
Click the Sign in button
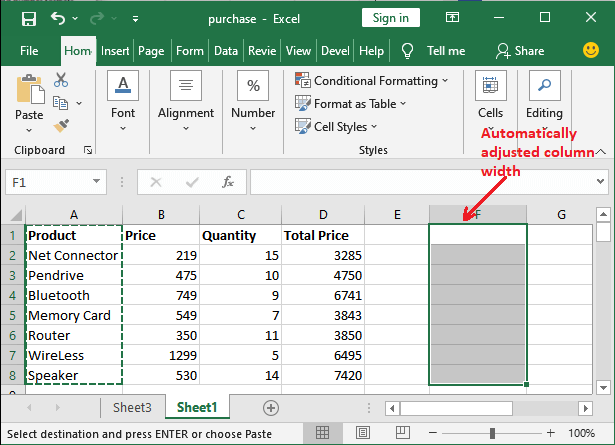[x=390, y=18]
